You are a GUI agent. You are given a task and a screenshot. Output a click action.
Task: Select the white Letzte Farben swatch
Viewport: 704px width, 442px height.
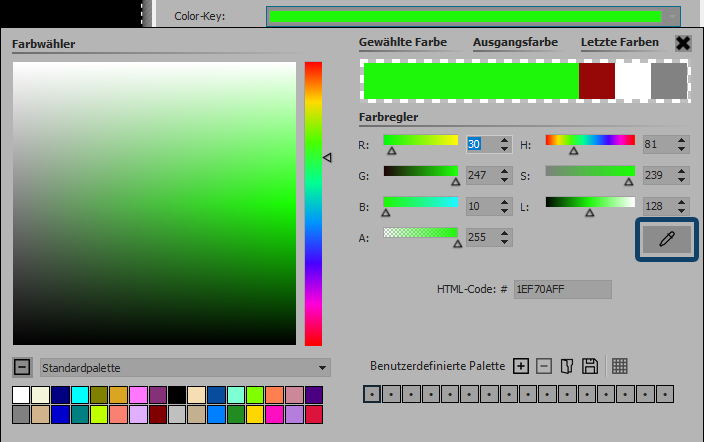(633, 81)
